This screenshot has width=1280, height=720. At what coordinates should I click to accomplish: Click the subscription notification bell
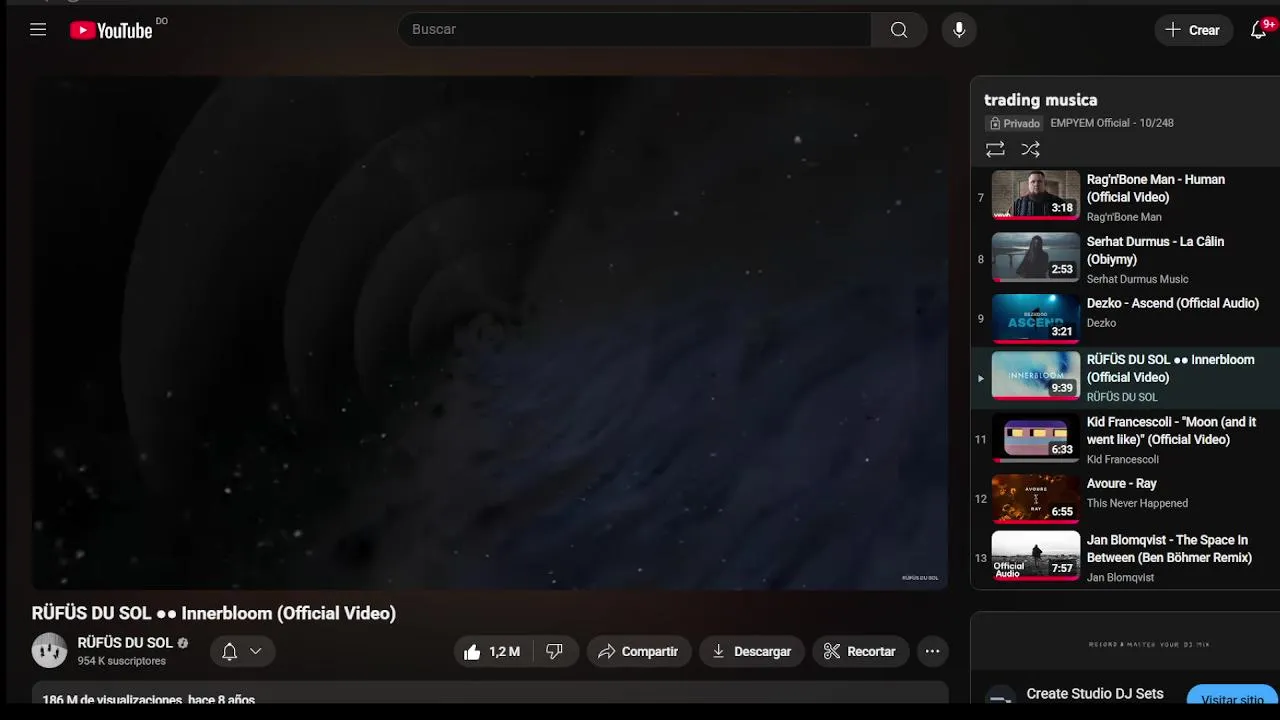tap(229, 651)
